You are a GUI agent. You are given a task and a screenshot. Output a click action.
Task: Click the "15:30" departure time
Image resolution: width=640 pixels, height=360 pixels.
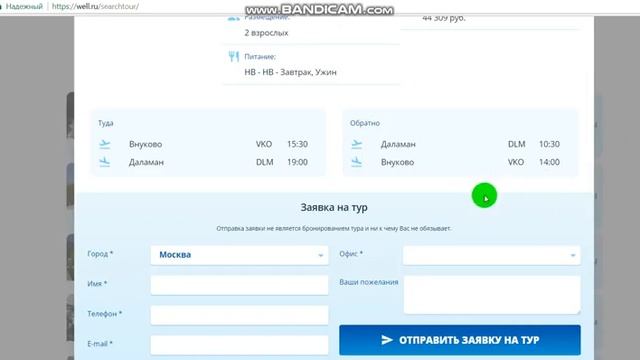297,144
